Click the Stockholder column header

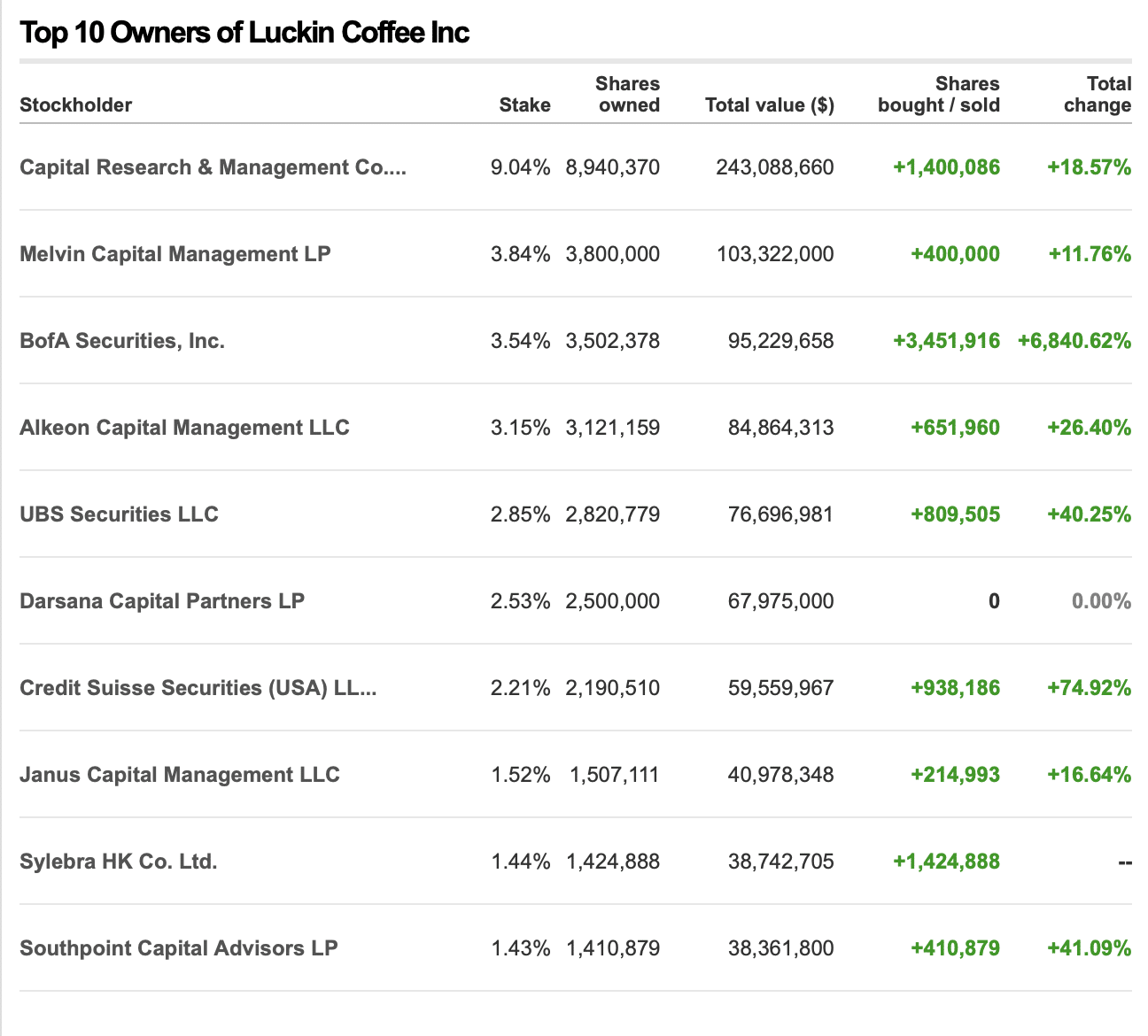tap(75, 105)
